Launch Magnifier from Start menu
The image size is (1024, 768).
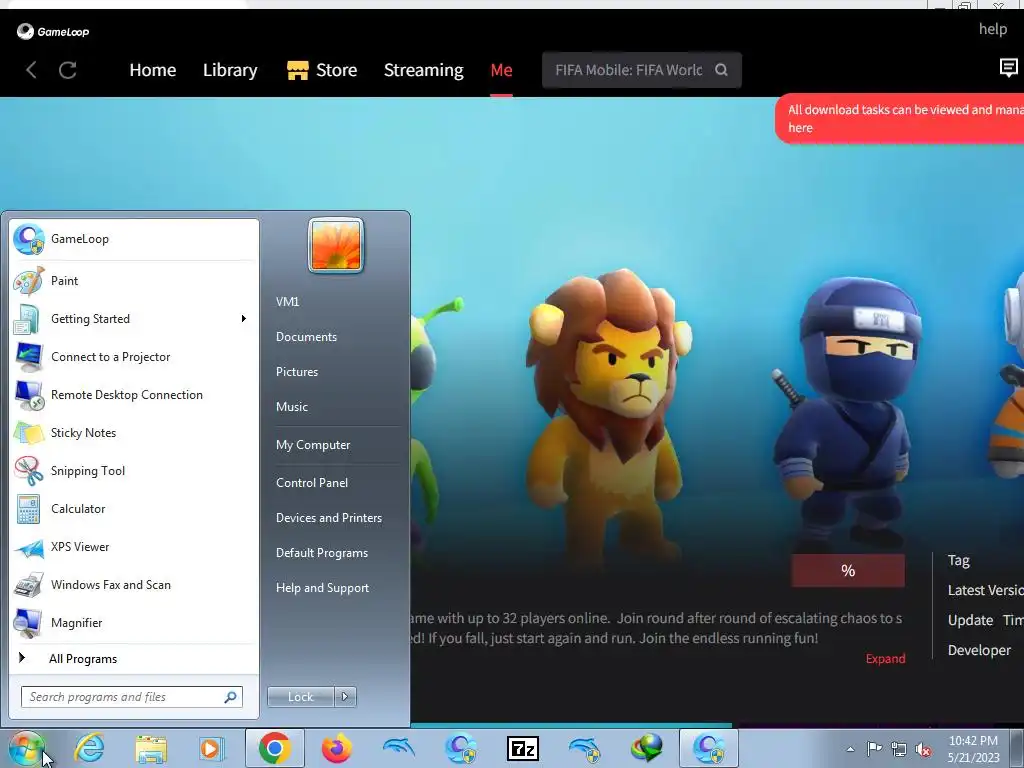pos(134,623)
